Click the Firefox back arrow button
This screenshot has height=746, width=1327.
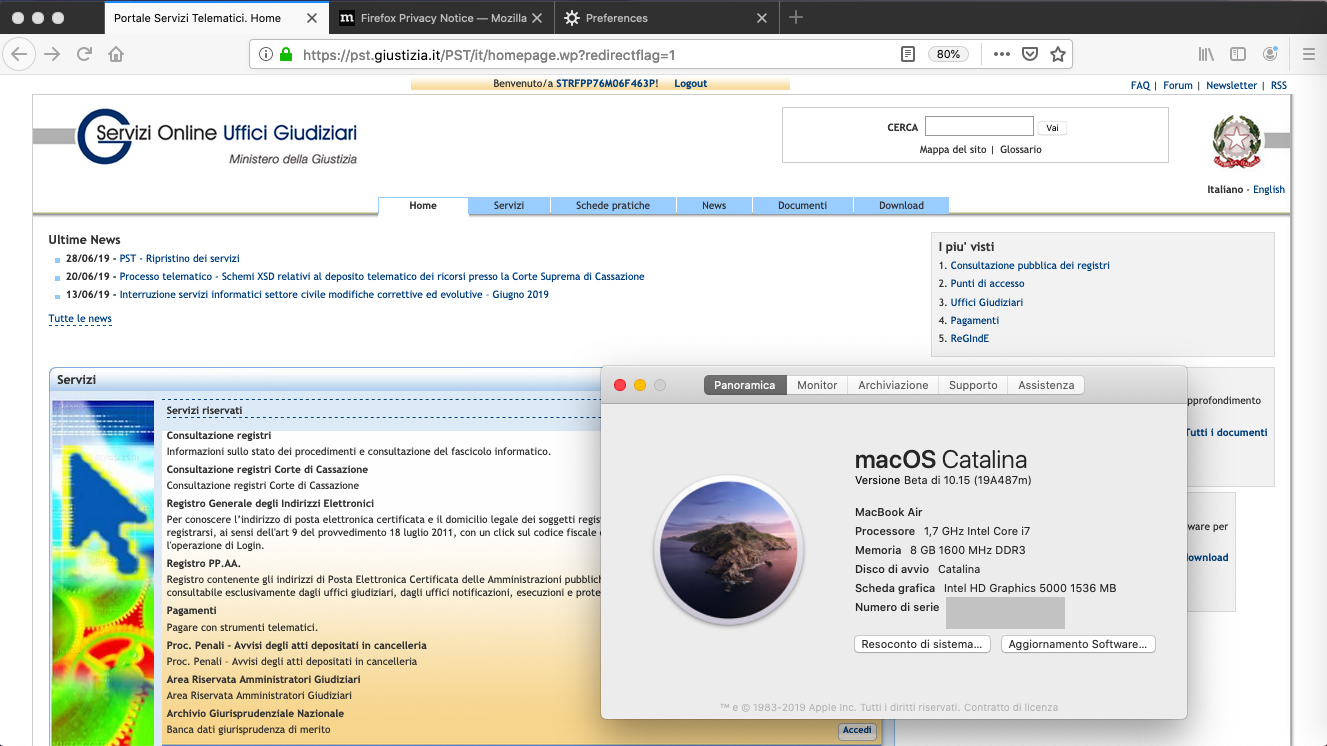[19, 54]
